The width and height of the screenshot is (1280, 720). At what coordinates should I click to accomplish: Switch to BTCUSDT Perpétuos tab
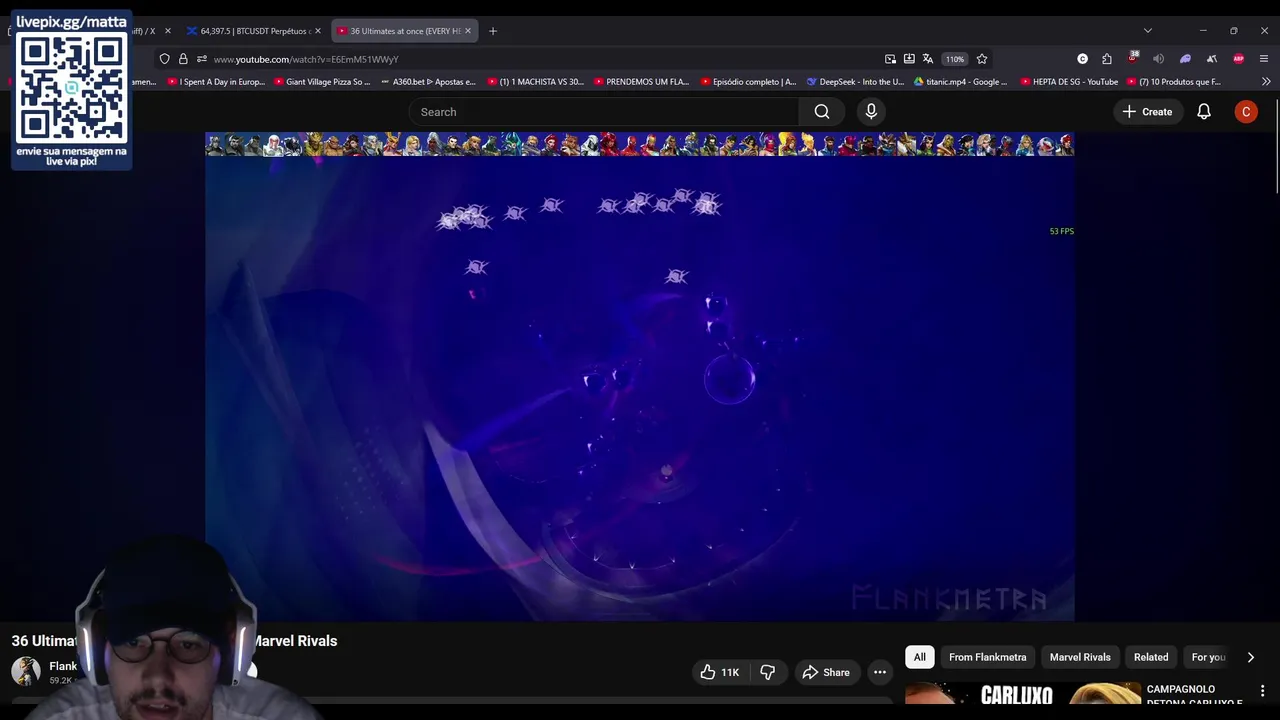pyautogui.click(x=255, y=31)
